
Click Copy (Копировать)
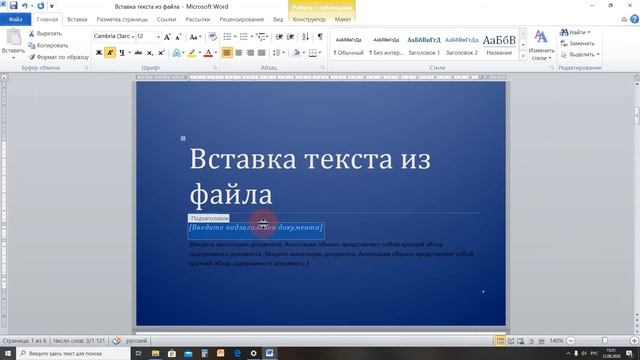(48, 45)
